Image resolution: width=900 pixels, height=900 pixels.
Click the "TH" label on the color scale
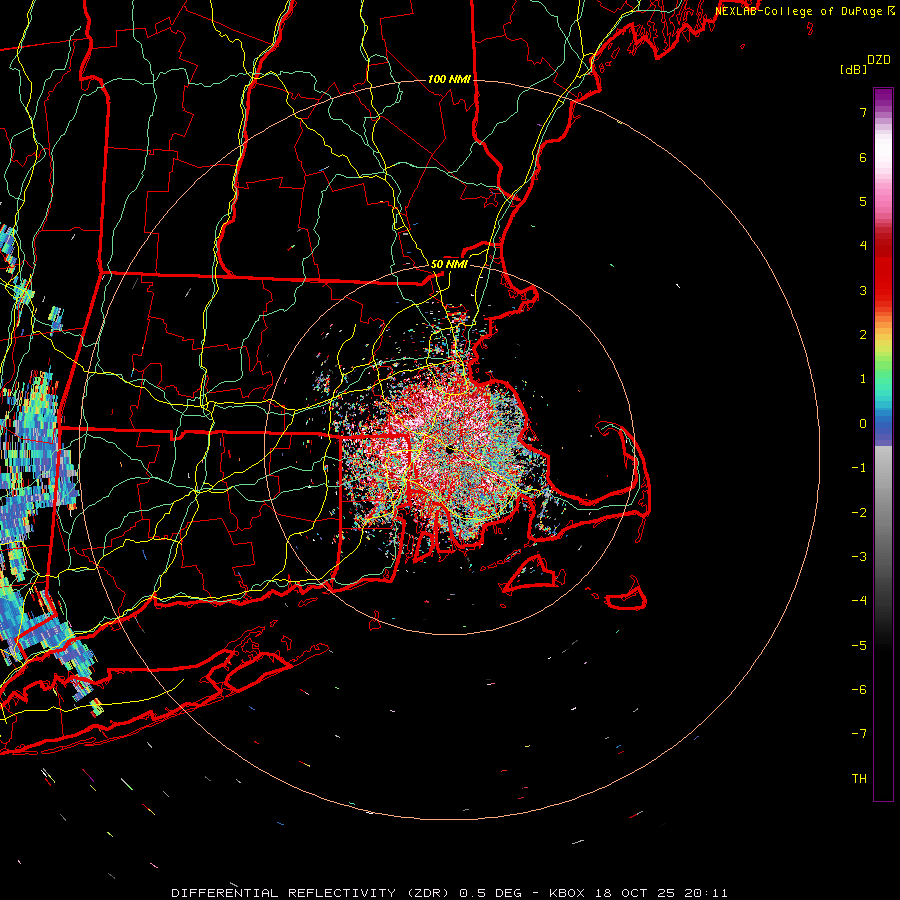tap(859, 779)
